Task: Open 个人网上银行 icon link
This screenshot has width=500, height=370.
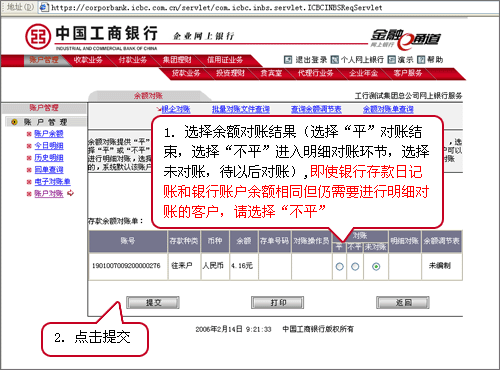Action: click(x=334, y=60)
